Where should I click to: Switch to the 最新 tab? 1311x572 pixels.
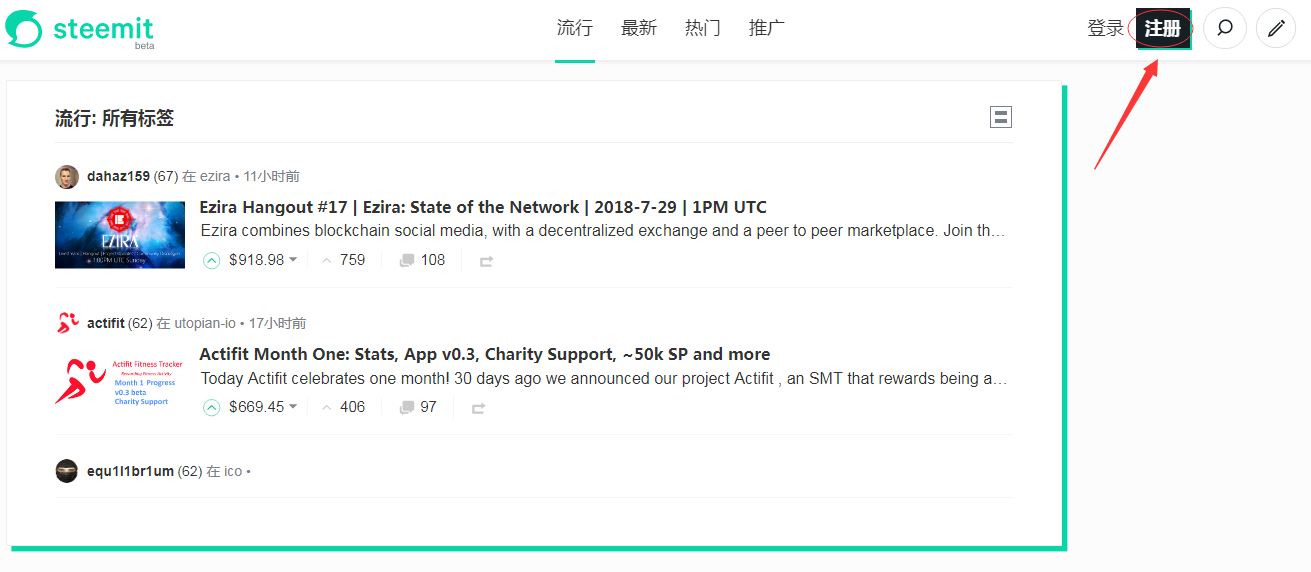[639, 28]
